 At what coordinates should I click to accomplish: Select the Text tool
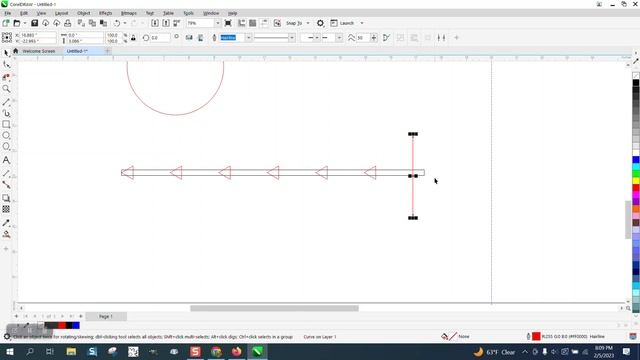tap(6, 160)
